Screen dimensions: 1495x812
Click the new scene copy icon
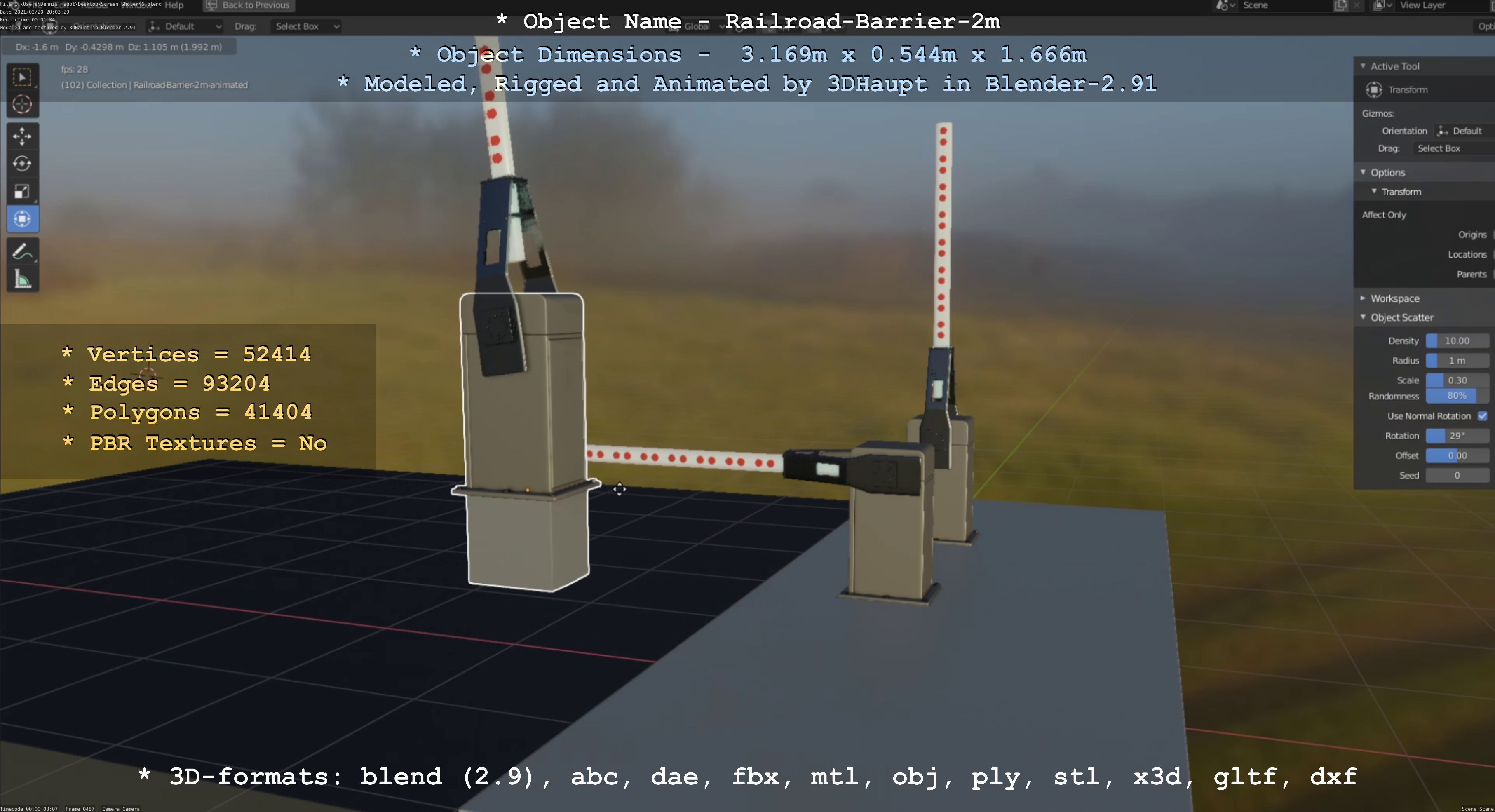pyautogui.click(x=1340, y=5)
